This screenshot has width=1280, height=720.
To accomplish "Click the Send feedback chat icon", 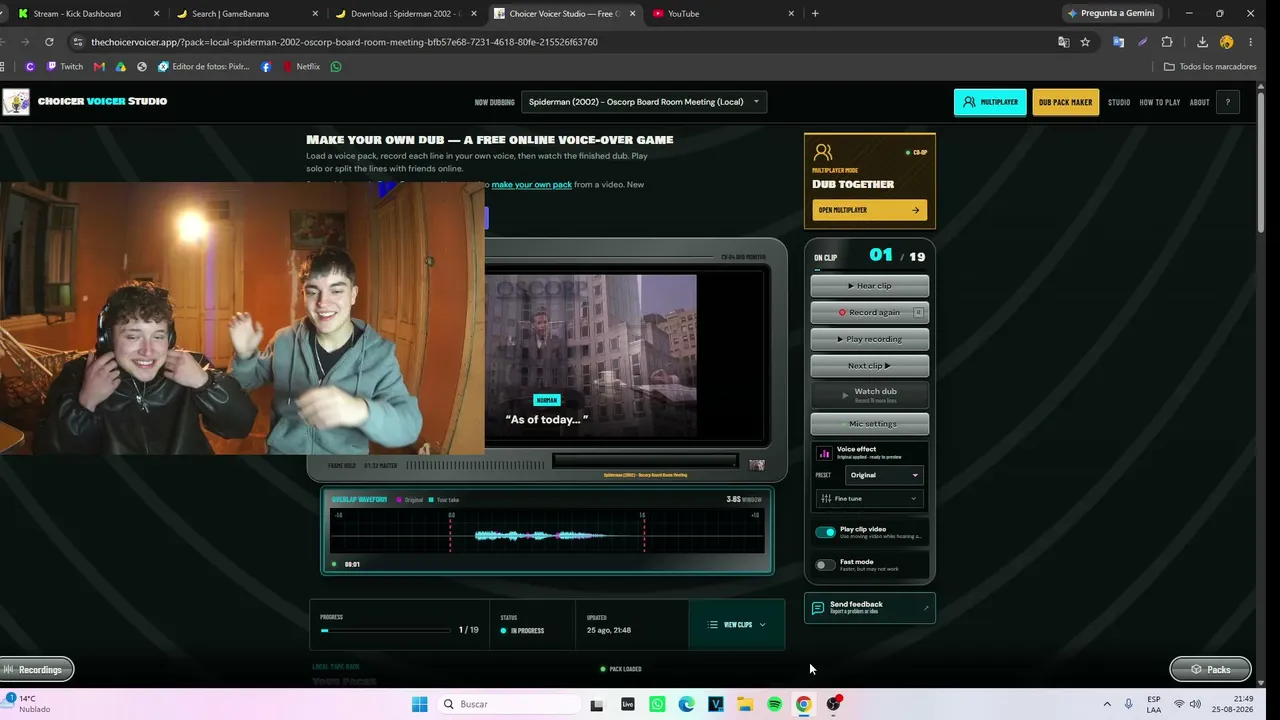I will [818, 608].
